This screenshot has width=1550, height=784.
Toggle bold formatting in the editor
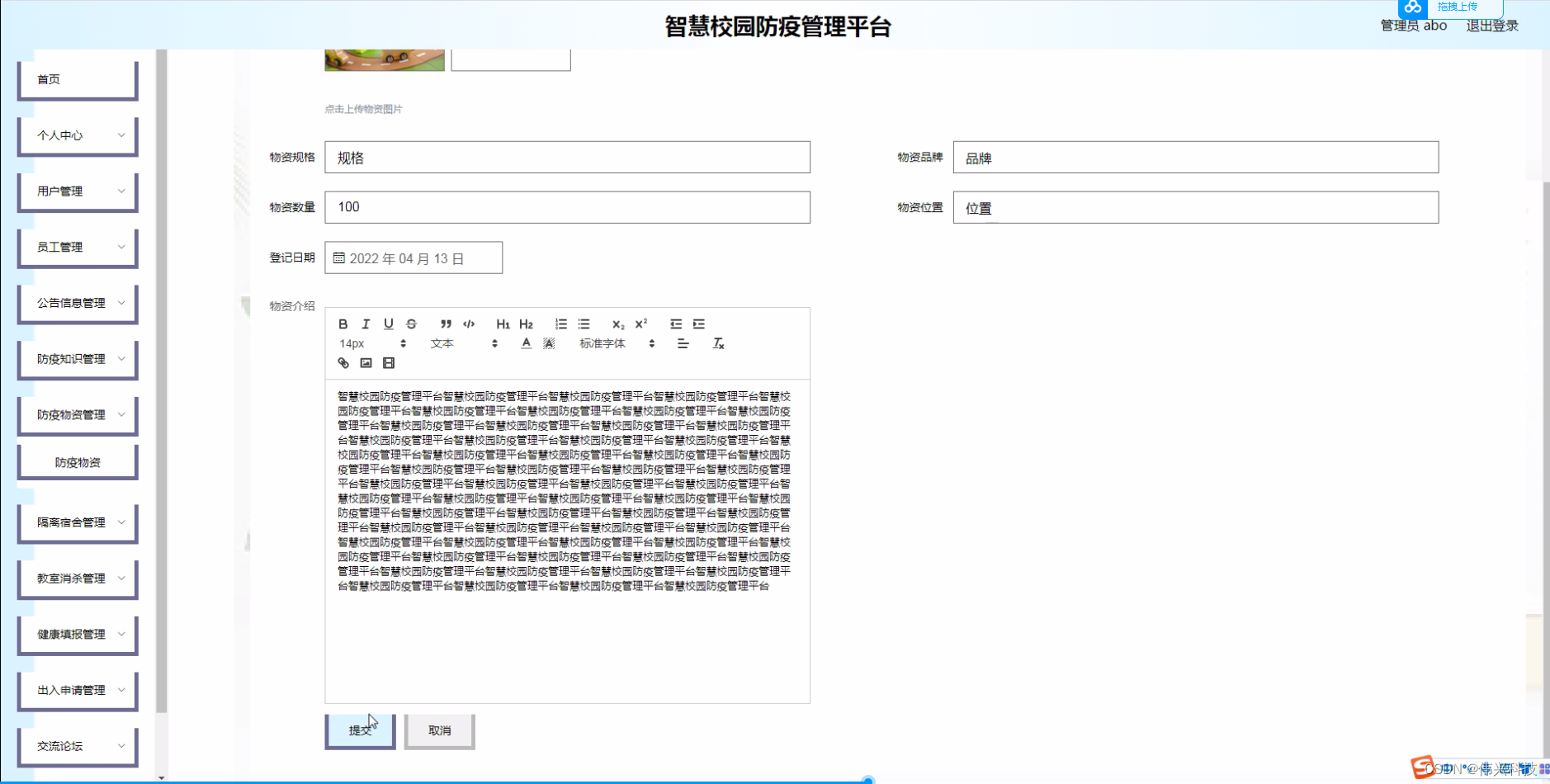click(x=344, y=324)
